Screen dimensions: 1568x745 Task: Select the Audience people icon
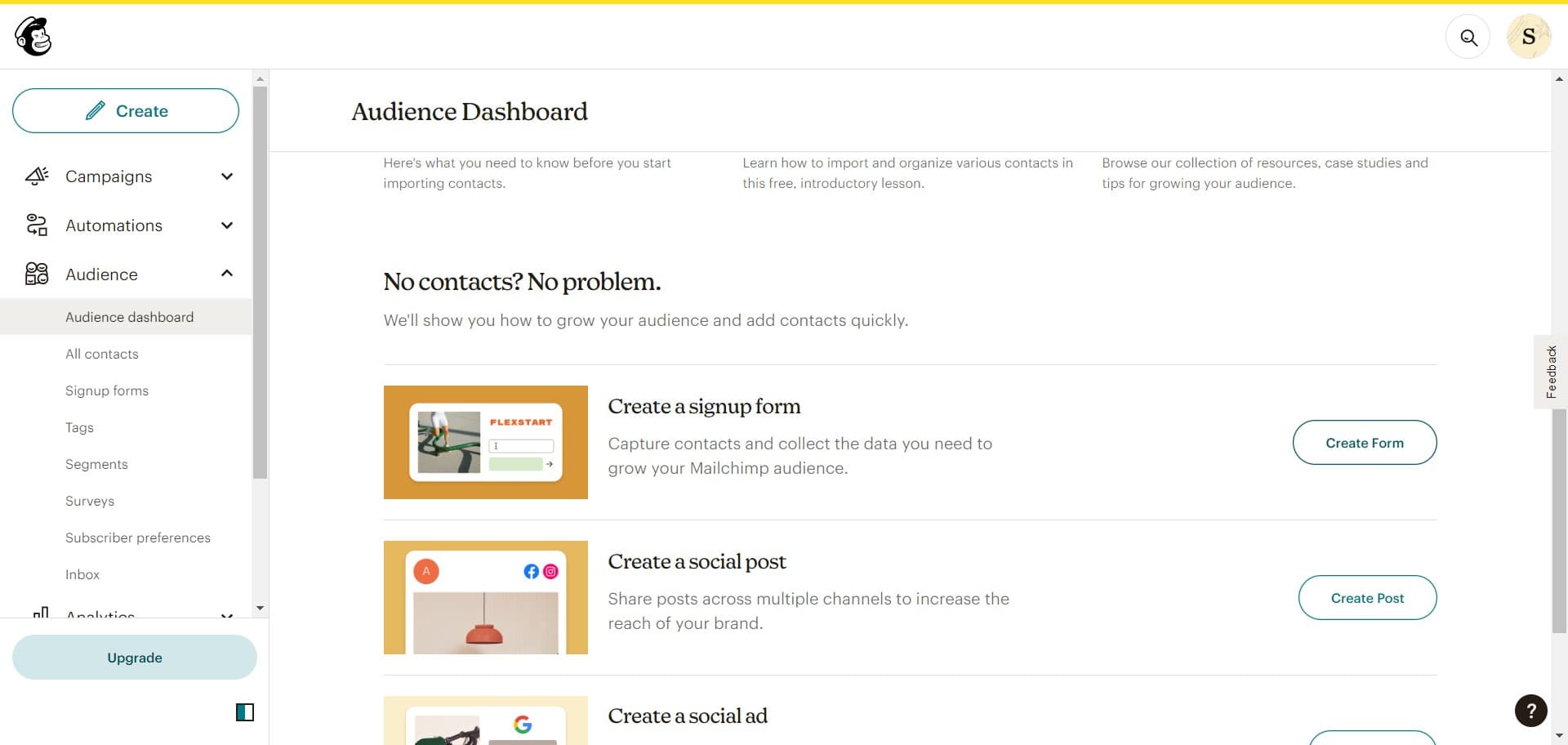[x=35, y=274]
